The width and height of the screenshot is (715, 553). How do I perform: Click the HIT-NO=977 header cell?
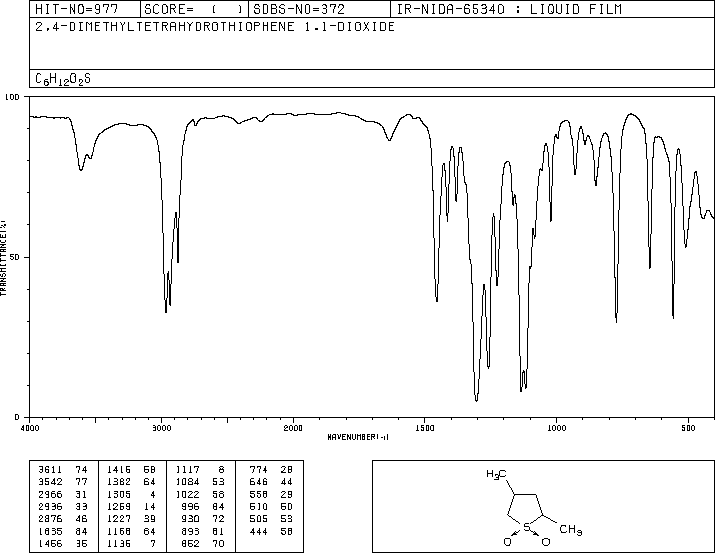[x=85, y=9]
